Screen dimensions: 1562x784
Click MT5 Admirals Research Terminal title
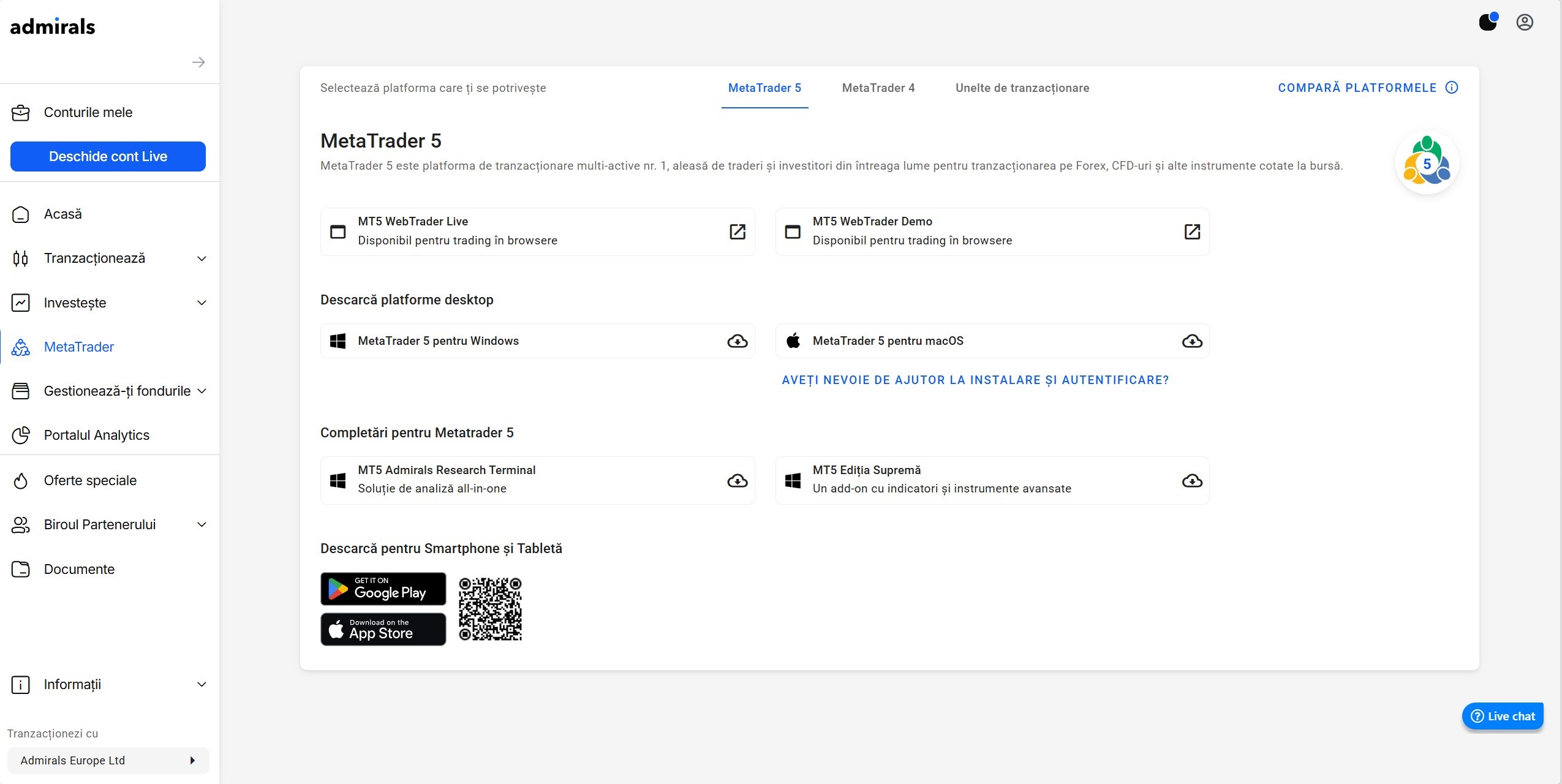coord(447,470)
